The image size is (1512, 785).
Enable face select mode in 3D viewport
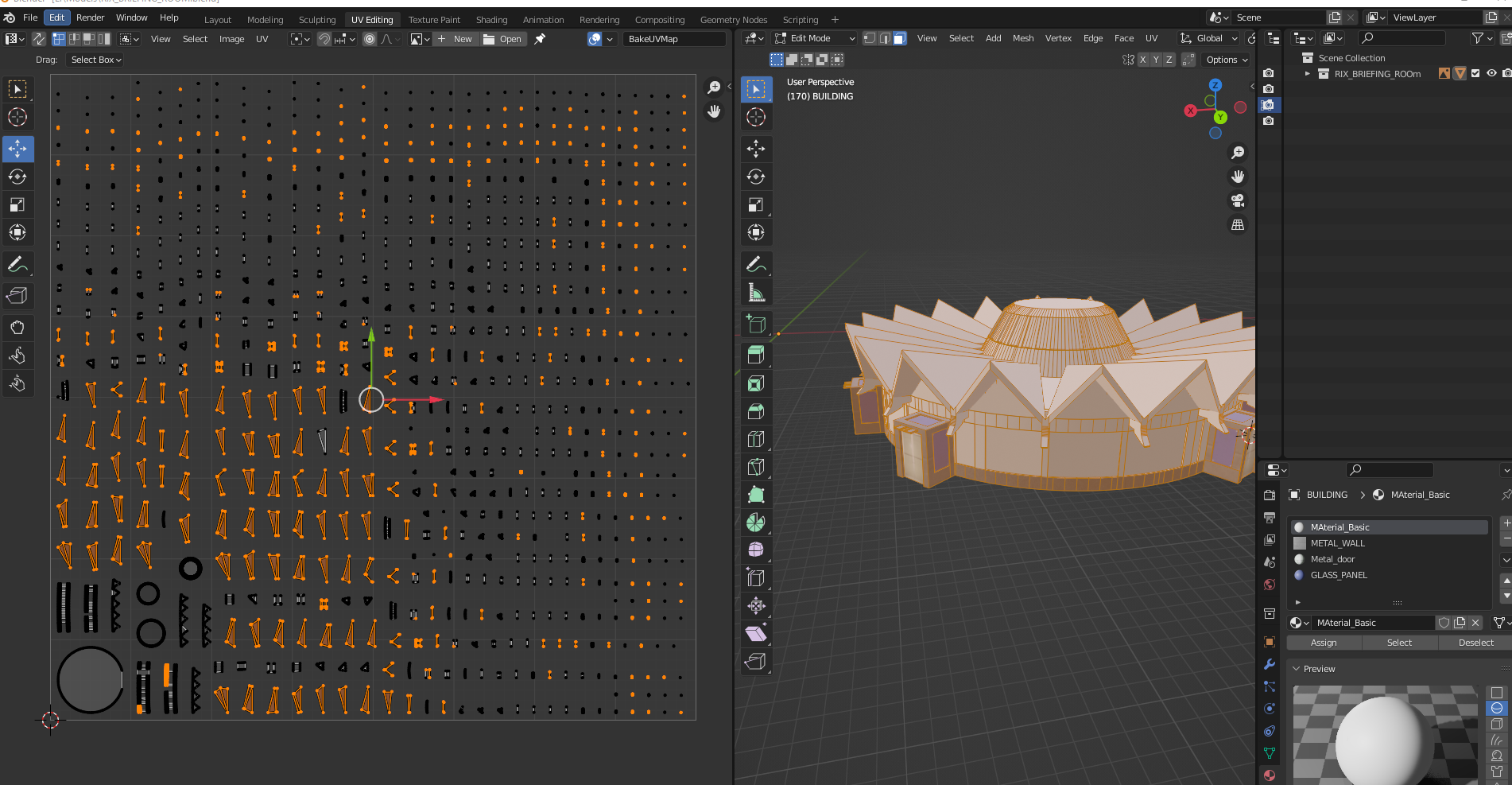tap(900, 38)
